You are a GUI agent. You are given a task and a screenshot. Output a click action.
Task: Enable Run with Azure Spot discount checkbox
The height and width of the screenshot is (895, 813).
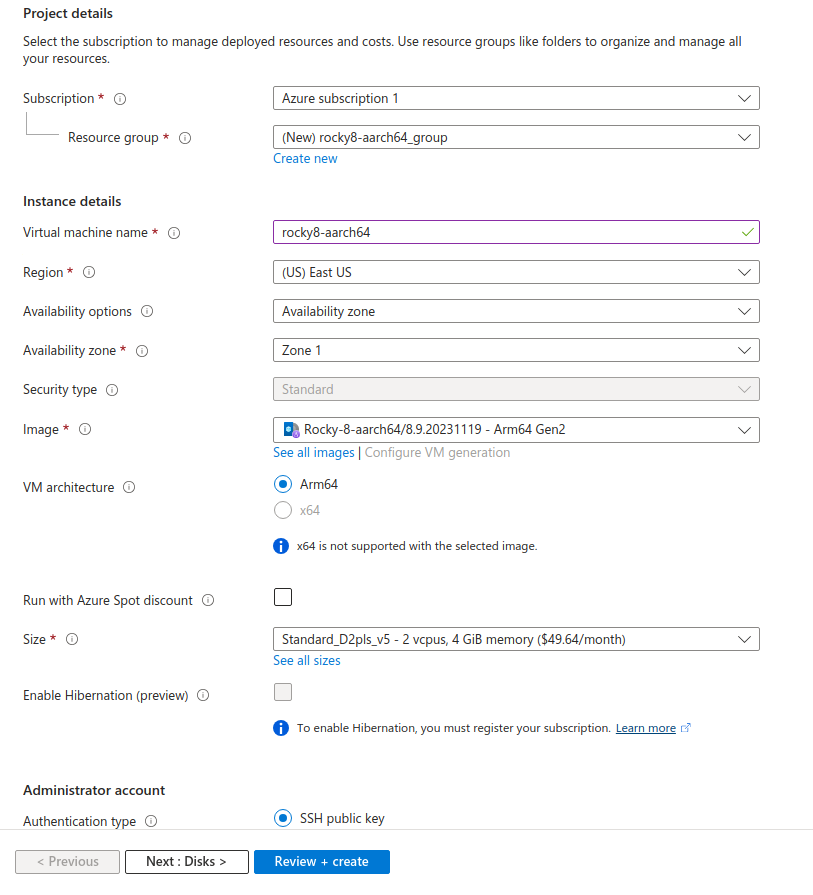point(283,598)
